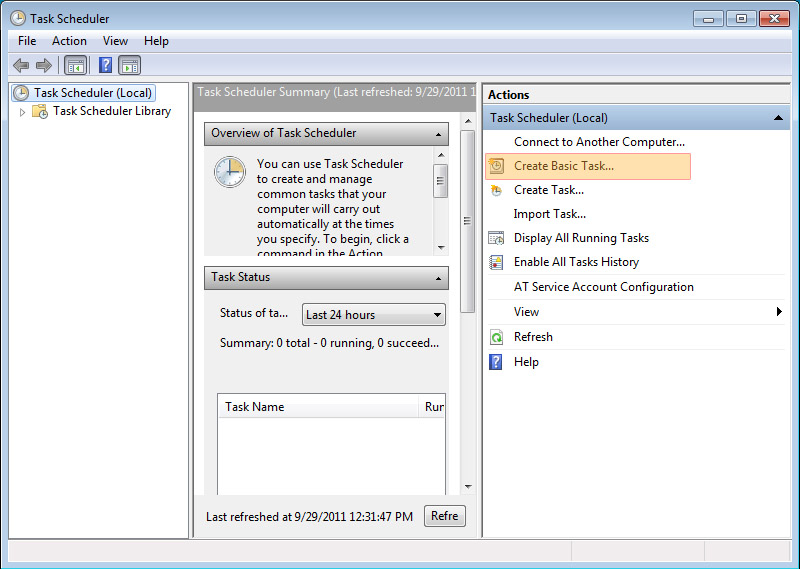The height and width of the screenshot is (569, 800).
Task: Expand the Task Scheduler Library tree node
Action: pyautogui.click(x=22, y=112)
